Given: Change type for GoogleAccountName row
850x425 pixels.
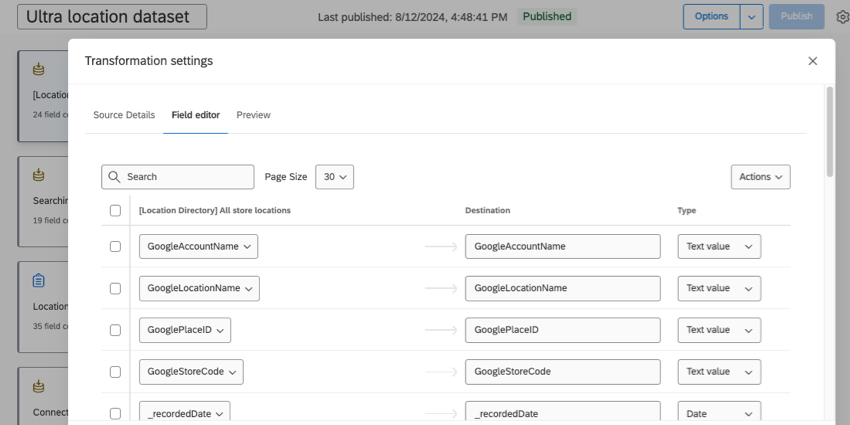Looking at the screenshot, I should pos(719,246).
